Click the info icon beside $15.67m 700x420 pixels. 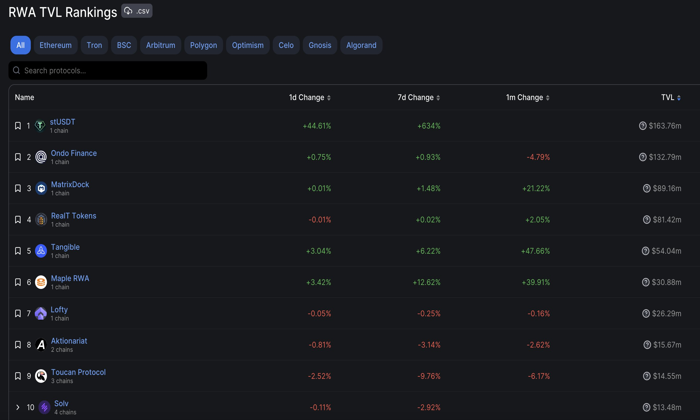[647, 345]
